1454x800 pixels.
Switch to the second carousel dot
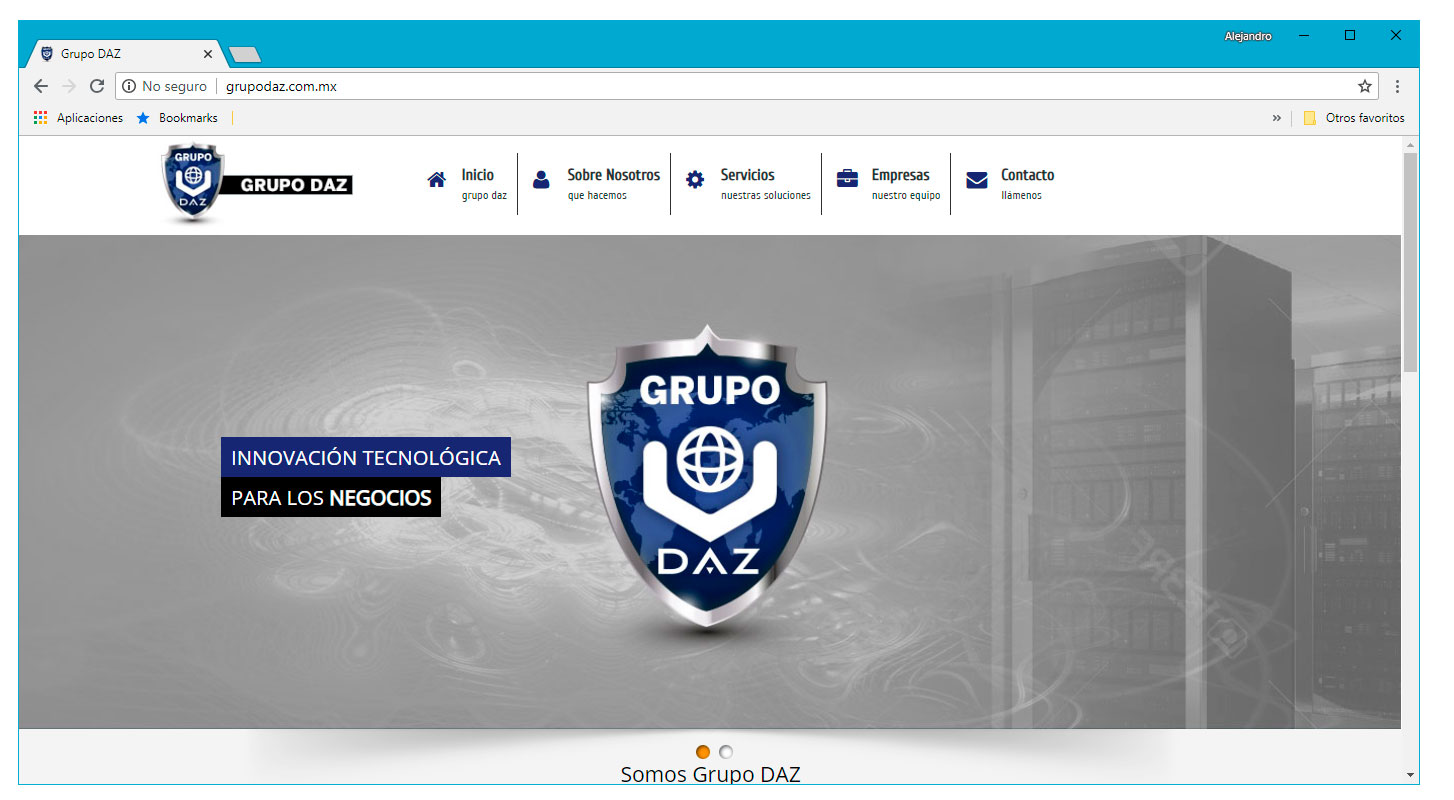tap(725, 751)
